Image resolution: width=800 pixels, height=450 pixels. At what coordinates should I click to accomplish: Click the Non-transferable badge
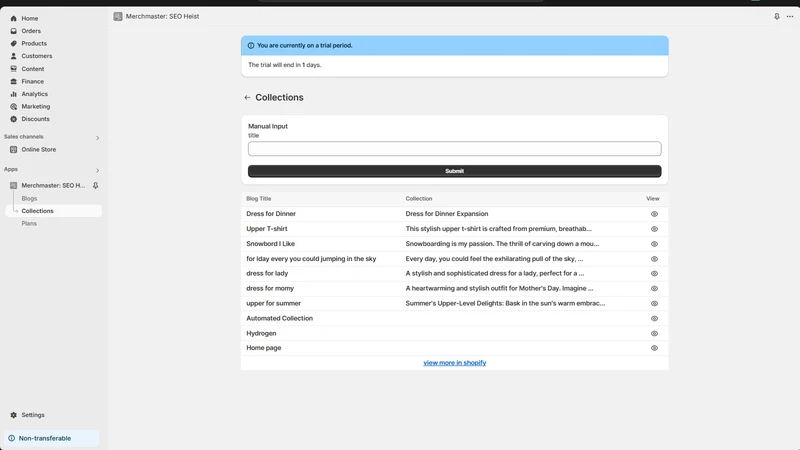52,438
